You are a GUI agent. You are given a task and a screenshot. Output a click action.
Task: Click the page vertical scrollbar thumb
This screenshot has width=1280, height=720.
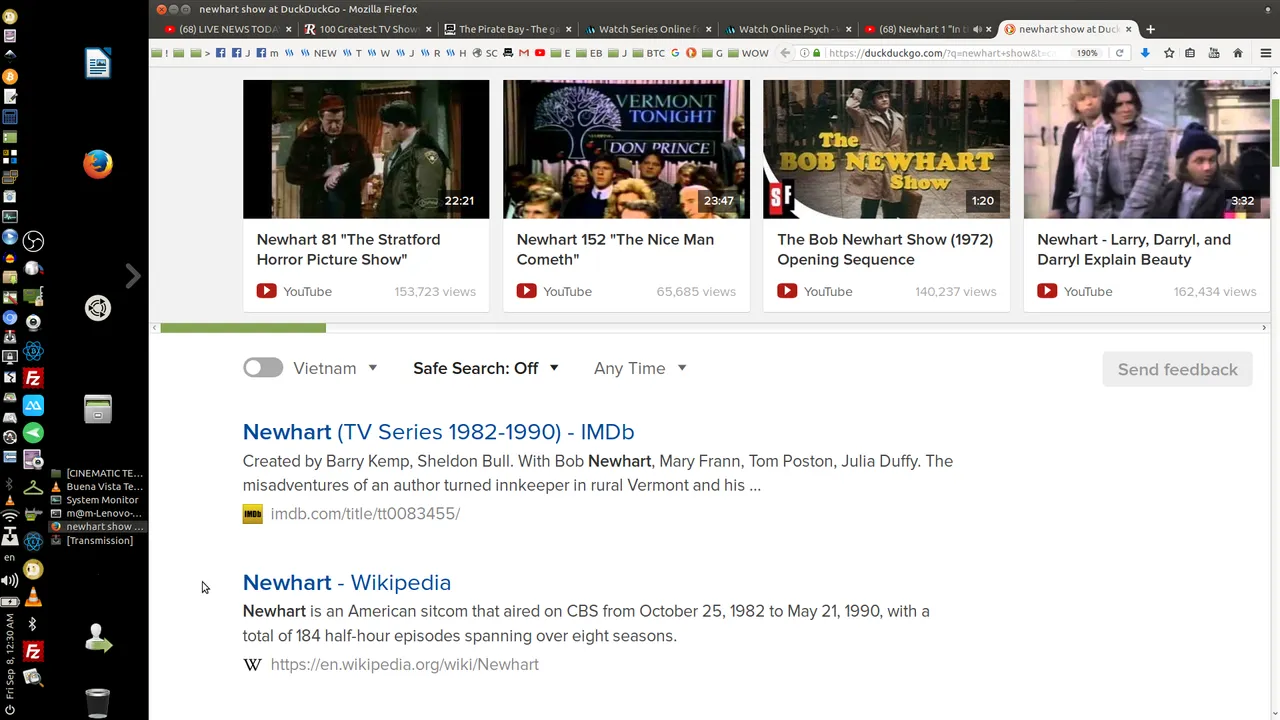click(1275, 133)
